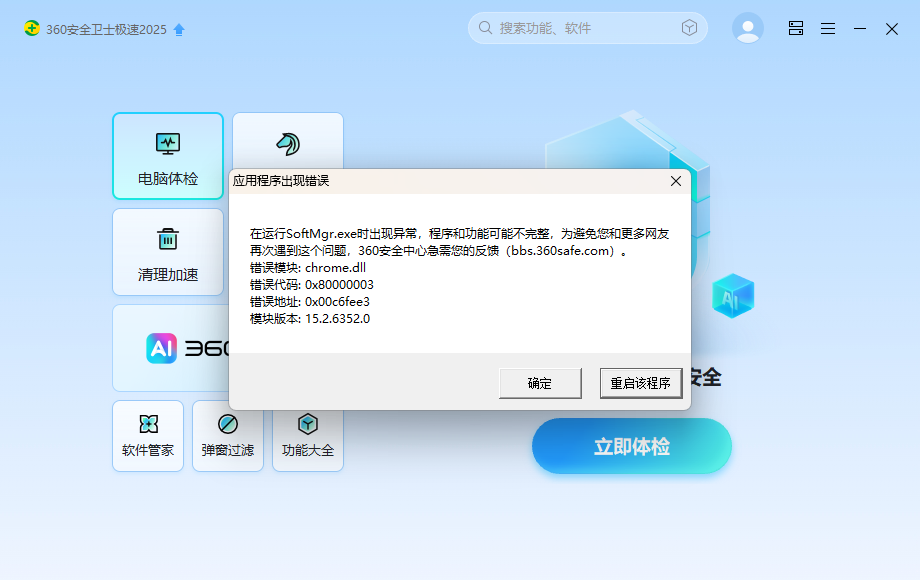Click the search magnifier icon
The width and height of the screenshot is (920, 580).
(485, 28)
